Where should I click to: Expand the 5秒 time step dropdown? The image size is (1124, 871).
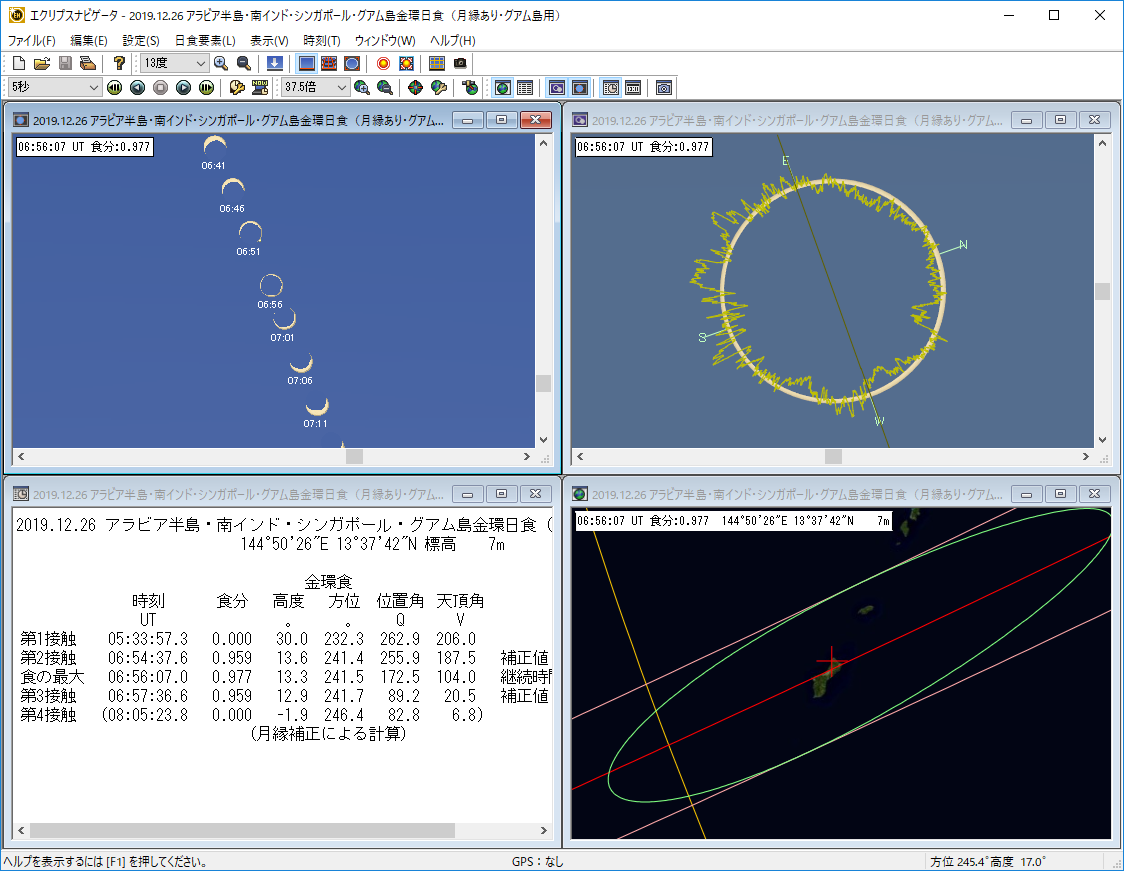[95, 87]
